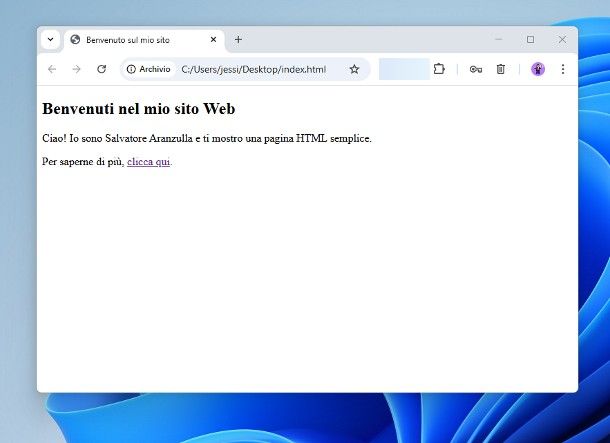Open Chrome three-dot menu
The width and height of the screenshot is (610, 443).
pos(563,69)
